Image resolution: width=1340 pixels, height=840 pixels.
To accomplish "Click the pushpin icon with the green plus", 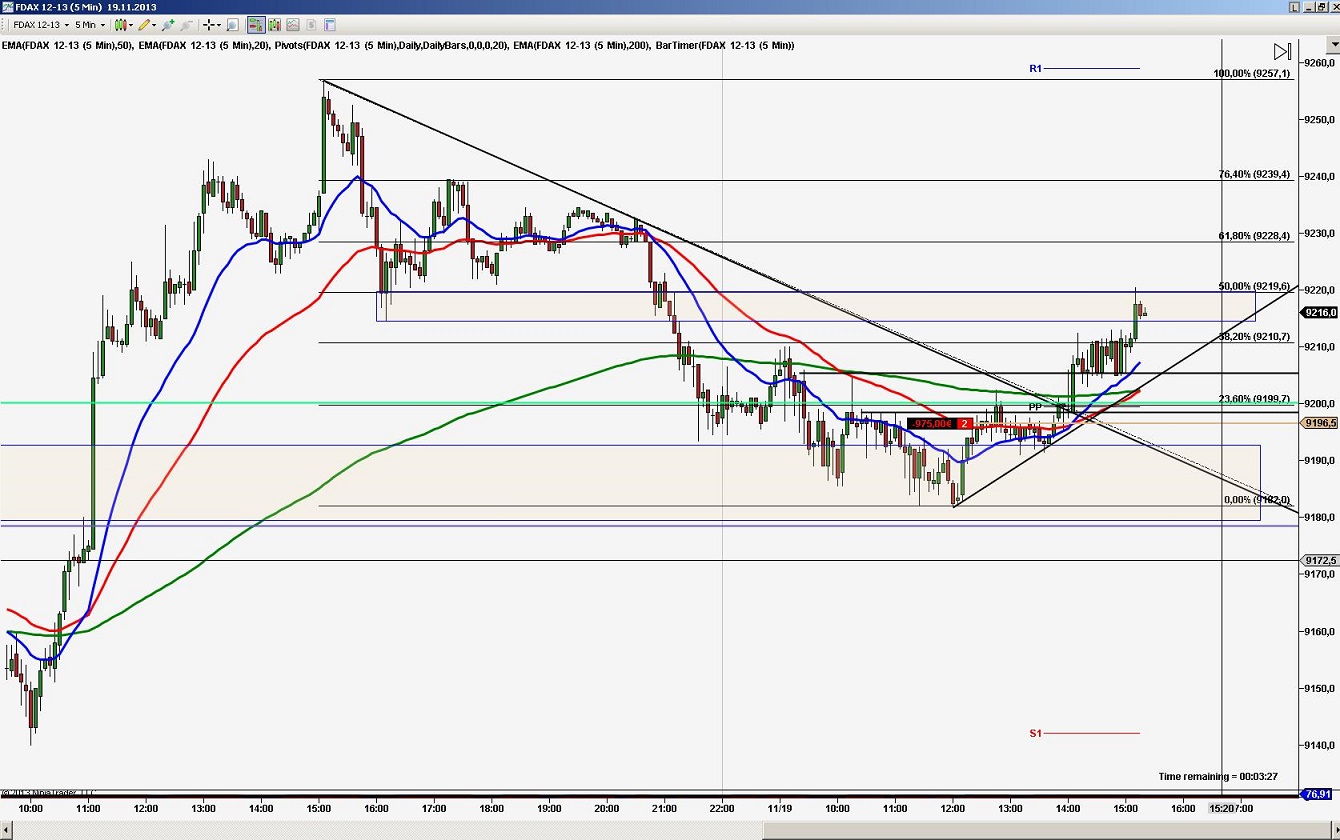I will click(166, 25).
